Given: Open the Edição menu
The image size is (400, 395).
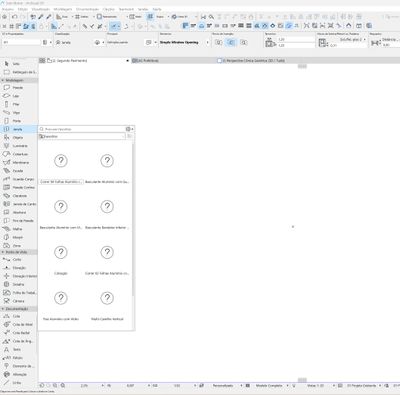Looking at the screenshot, I should (23, 9).
